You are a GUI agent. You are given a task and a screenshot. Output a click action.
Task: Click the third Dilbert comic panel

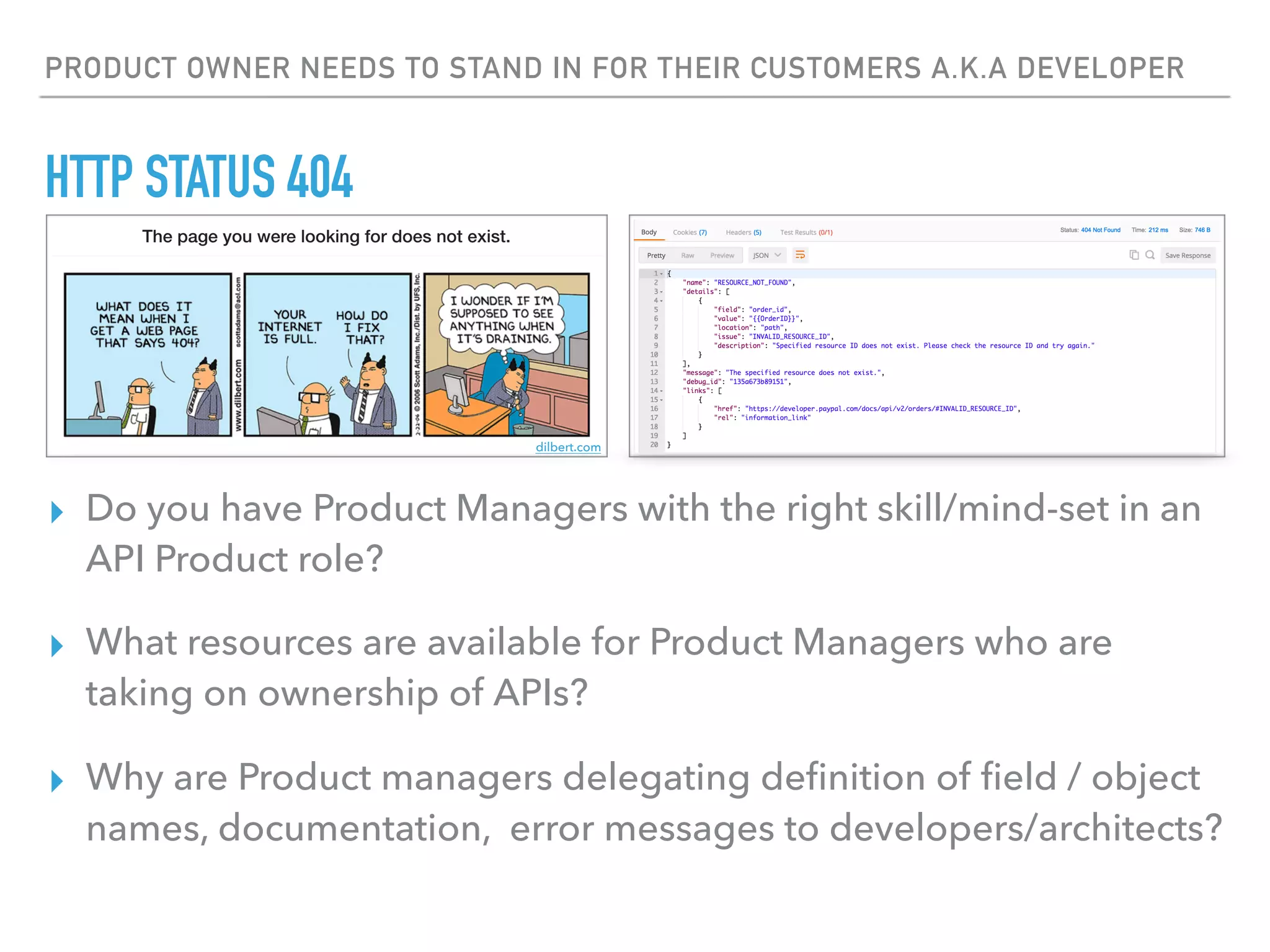point(507,355)
